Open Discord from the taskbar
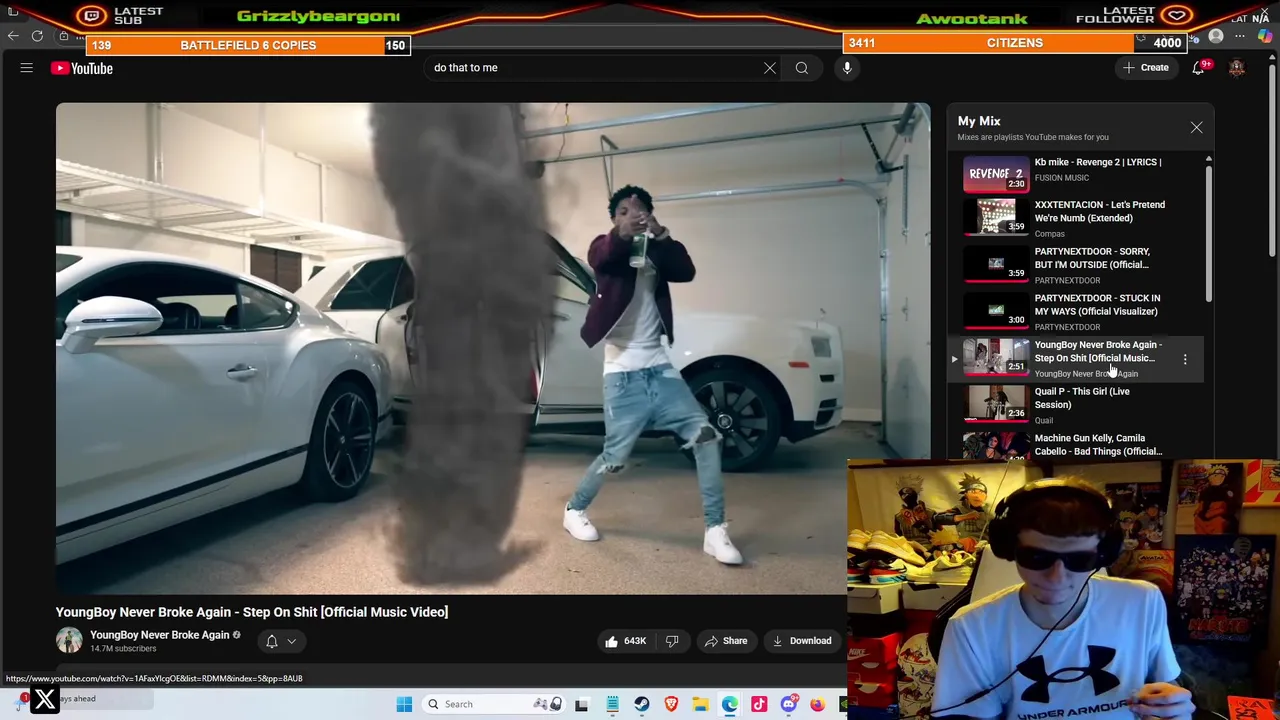 pyautogui.click(x=789, y=704)
